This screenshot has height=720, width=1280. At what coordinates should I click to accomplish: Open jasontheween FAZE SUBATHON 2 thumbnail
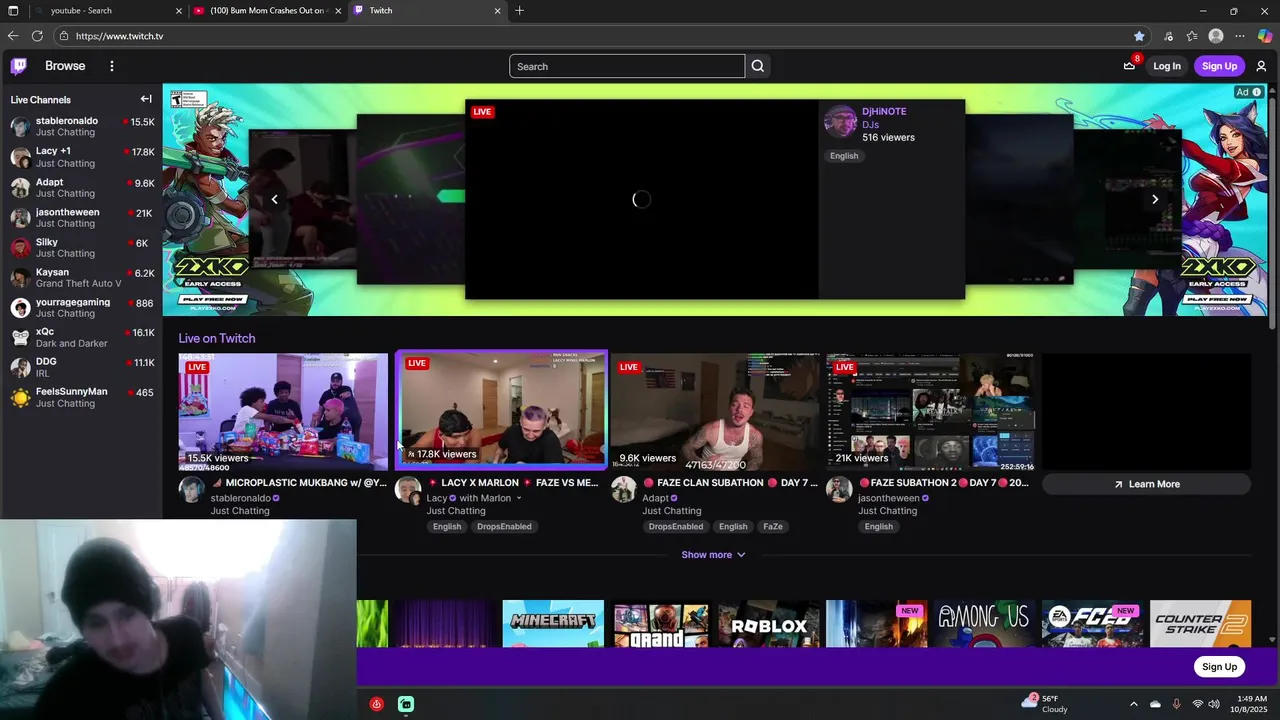[x=931, y=411]
